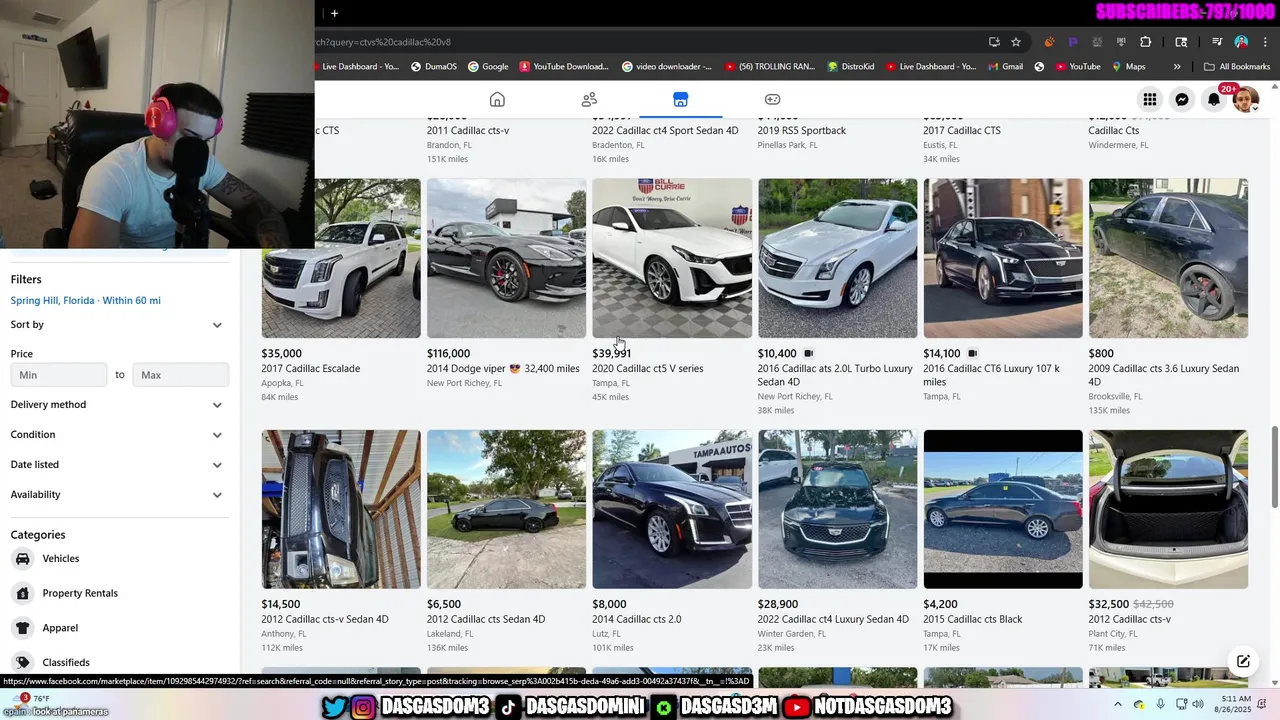1280x720 pixels.
Task: Open the DumaOS bookmark
Action: point(433,67)
